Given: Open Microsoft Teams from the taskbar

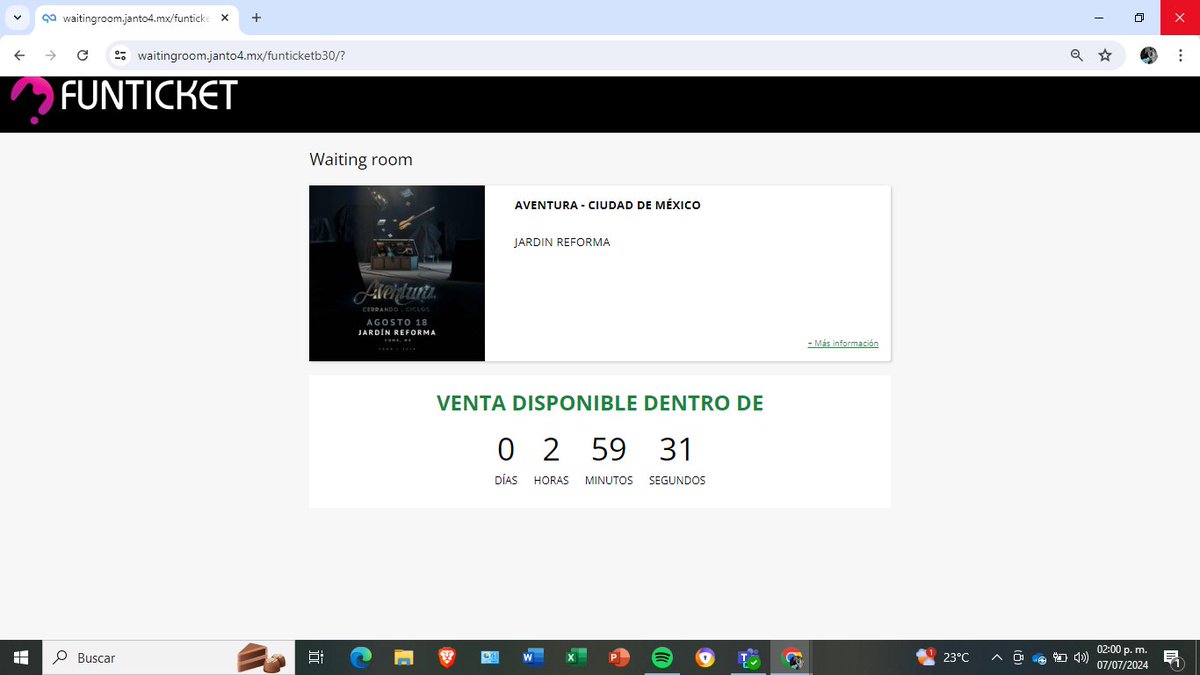Looking at the screenshot, I should [749, 657].
